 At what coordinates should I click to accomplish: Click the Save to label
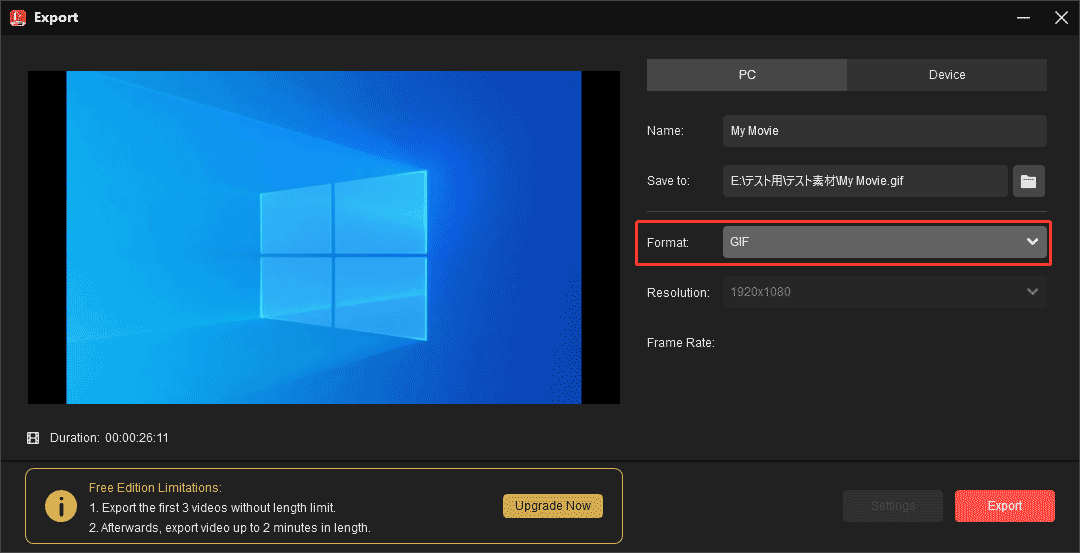coord(668,181)
